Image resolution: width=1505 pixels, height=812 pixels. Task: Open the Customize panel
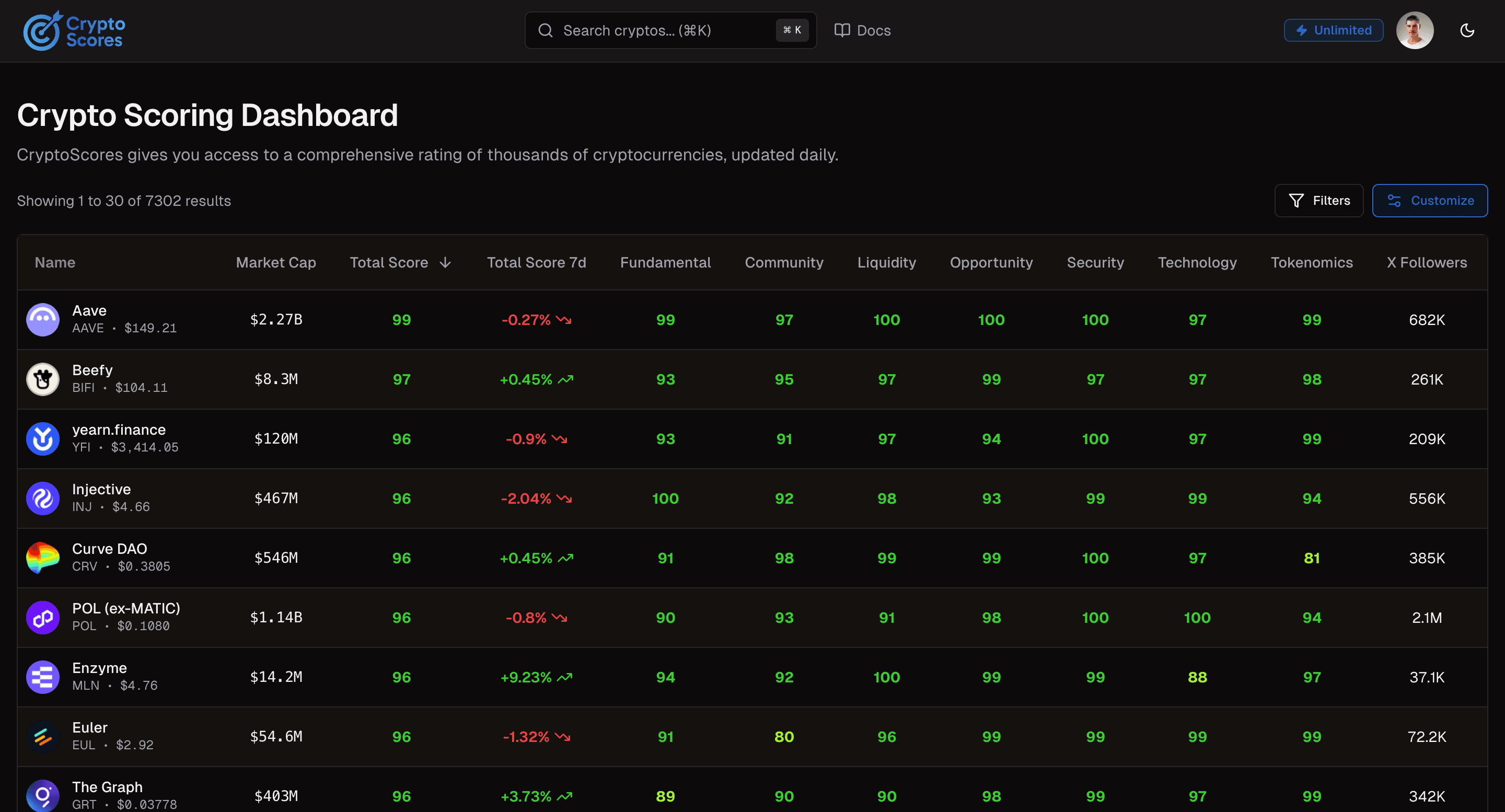(1430, 200)
